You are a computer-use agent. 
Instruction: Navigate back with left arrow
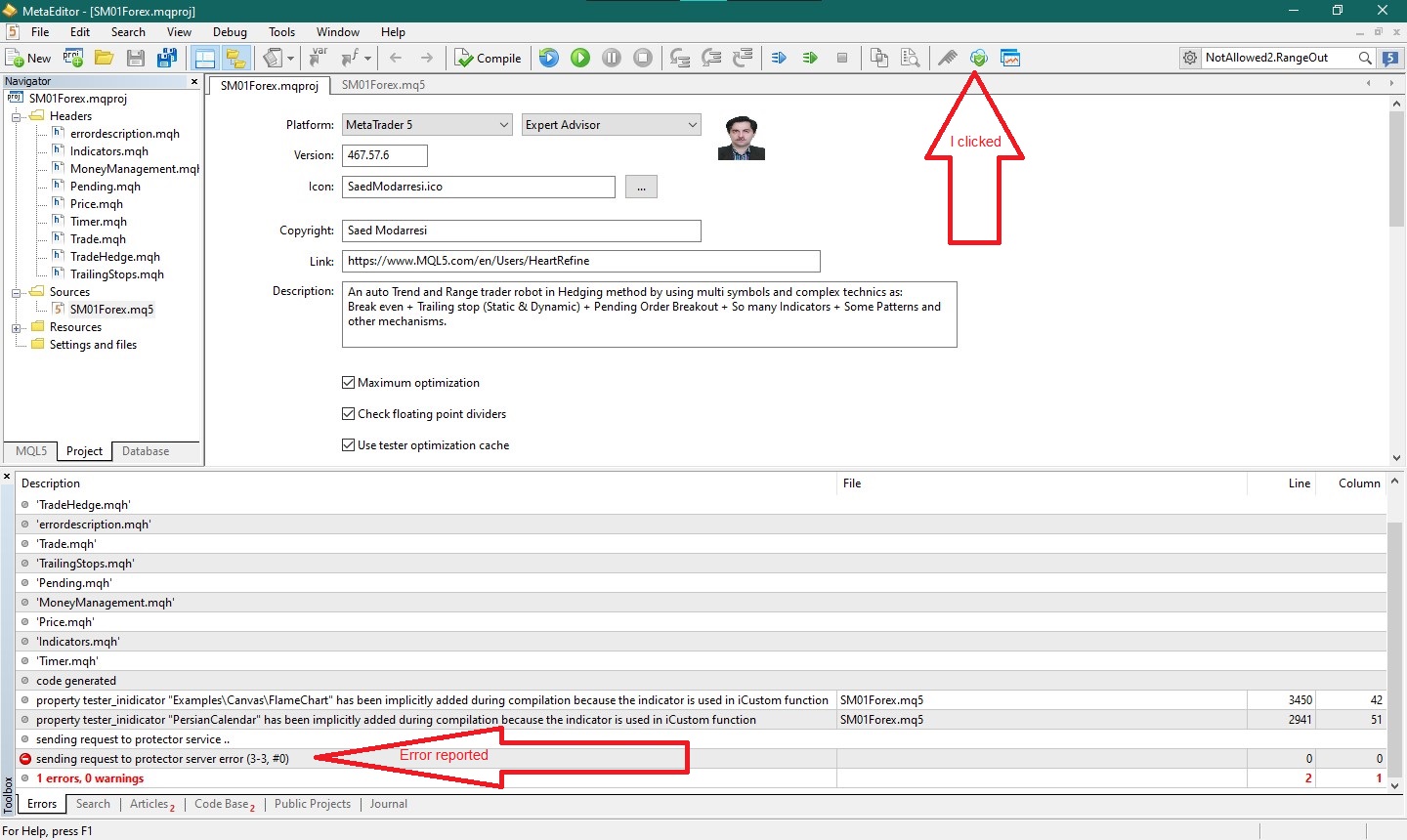click(x=396, y=58)
